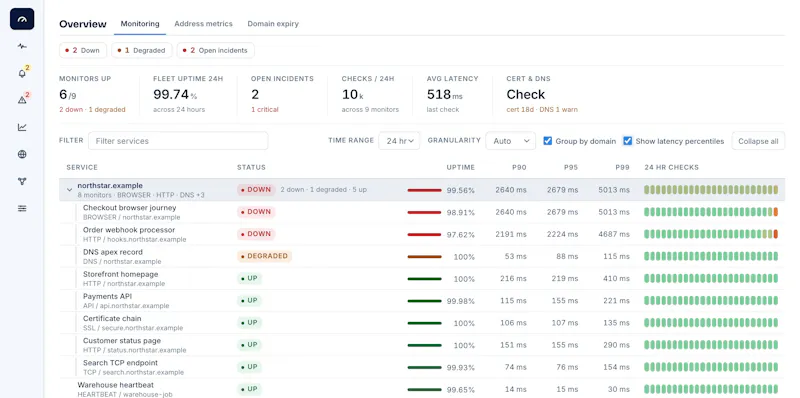The image size is (800, 398).
Task: Open the dashboard gauge logo icon
Action: [x=22, y=19]
